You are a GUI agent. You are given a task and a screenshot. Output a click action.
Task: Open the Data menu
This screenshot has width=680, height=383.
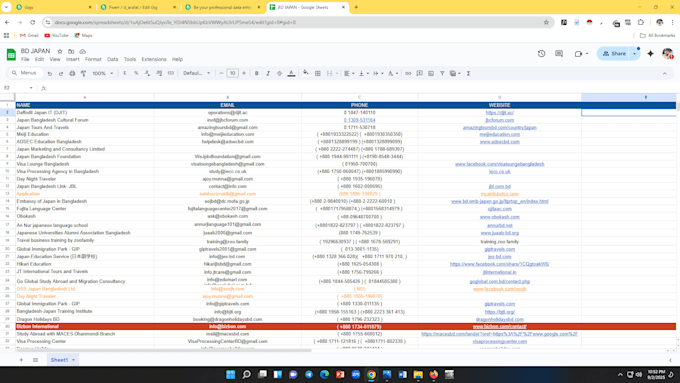point(112,59)
